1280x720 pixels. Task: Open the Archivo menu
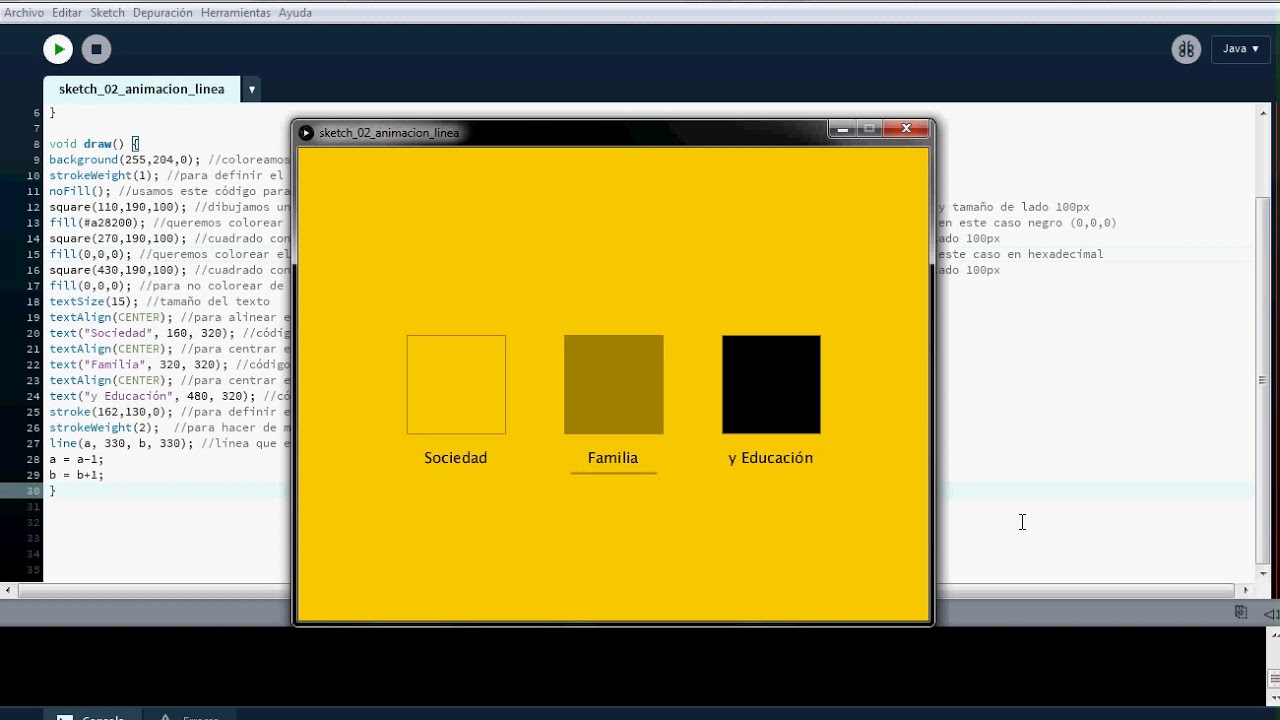(24, 13)
